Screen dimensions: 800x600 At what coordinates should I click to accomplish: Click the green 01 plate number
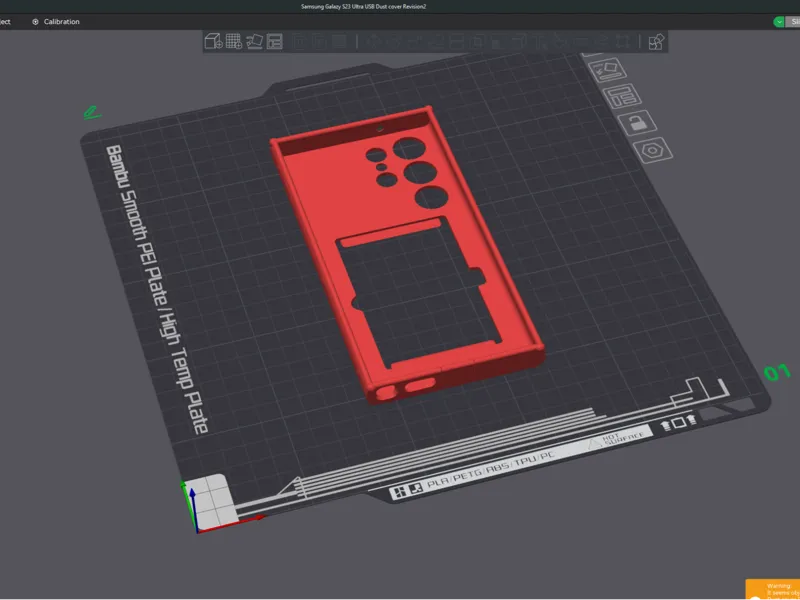777,372
